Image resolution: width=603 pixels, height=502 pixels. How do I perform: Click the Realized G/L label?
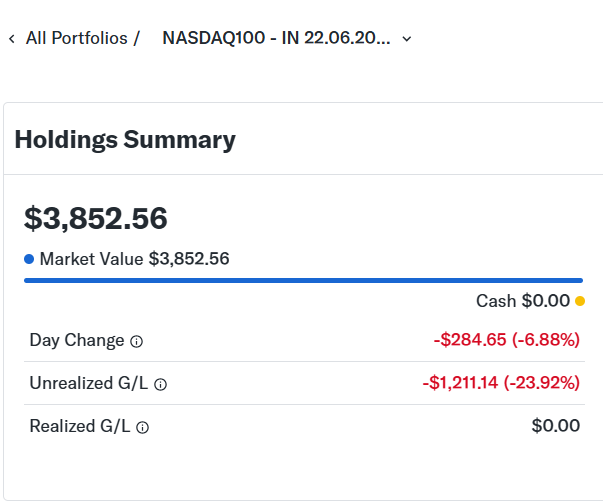[80, 426]
